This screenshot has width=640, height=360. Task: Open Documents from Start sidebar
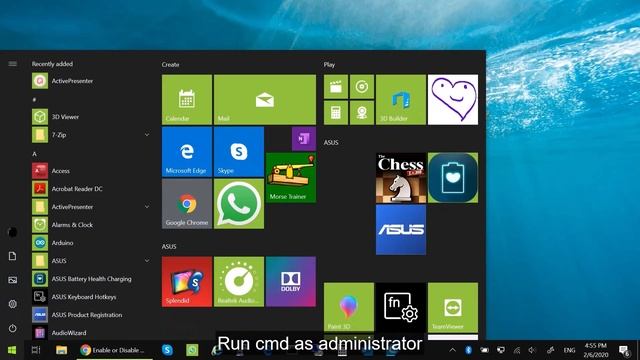pos(13,256)
